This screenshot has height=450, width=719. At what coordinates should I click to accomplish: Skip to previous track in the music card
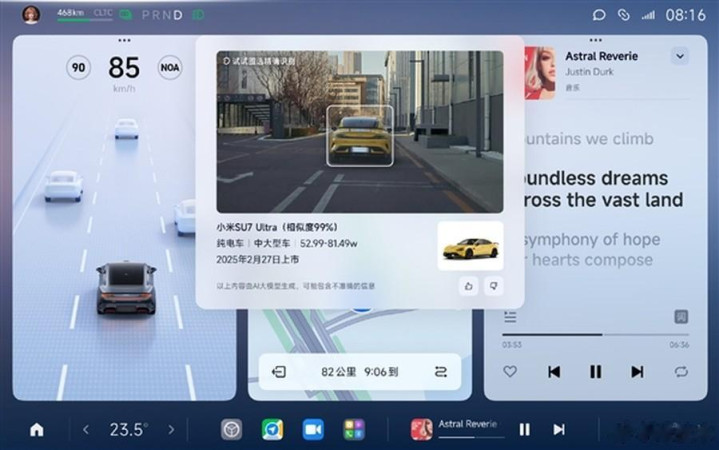coord(554,372)
